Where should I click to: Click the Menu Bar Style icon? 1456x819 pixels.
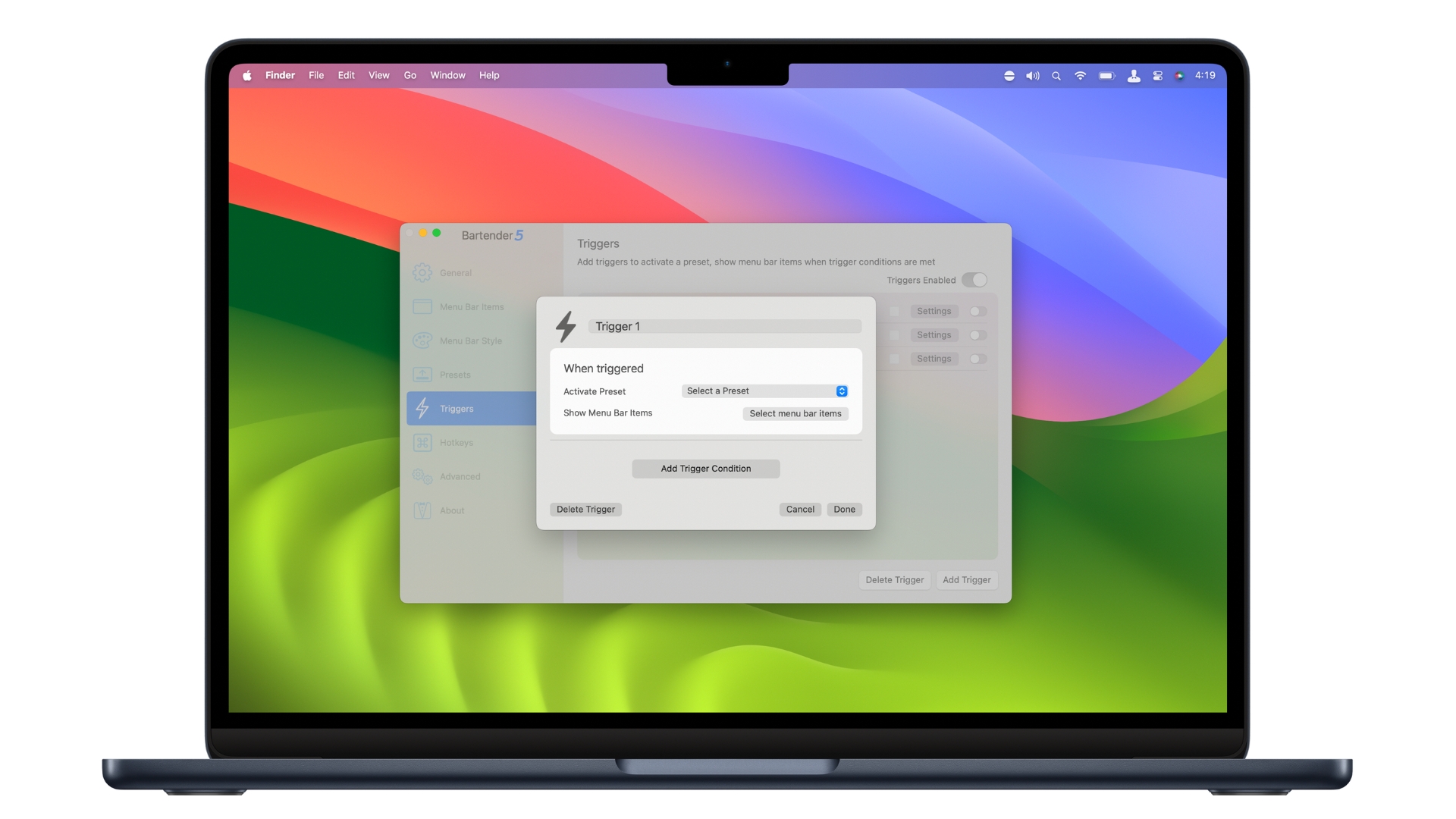[425, 340]
